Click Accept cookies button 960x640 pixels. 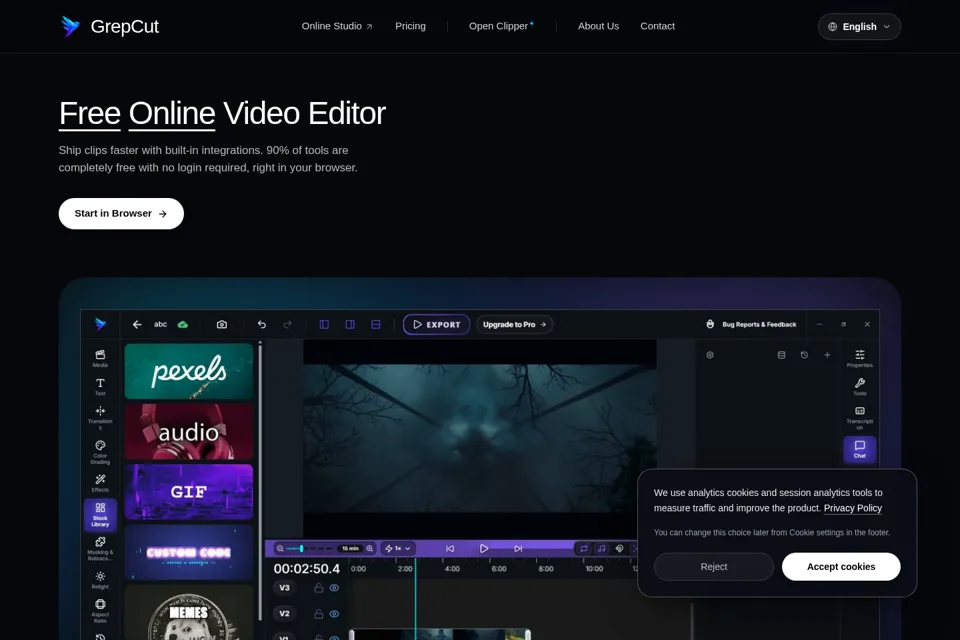pos(841,567)
